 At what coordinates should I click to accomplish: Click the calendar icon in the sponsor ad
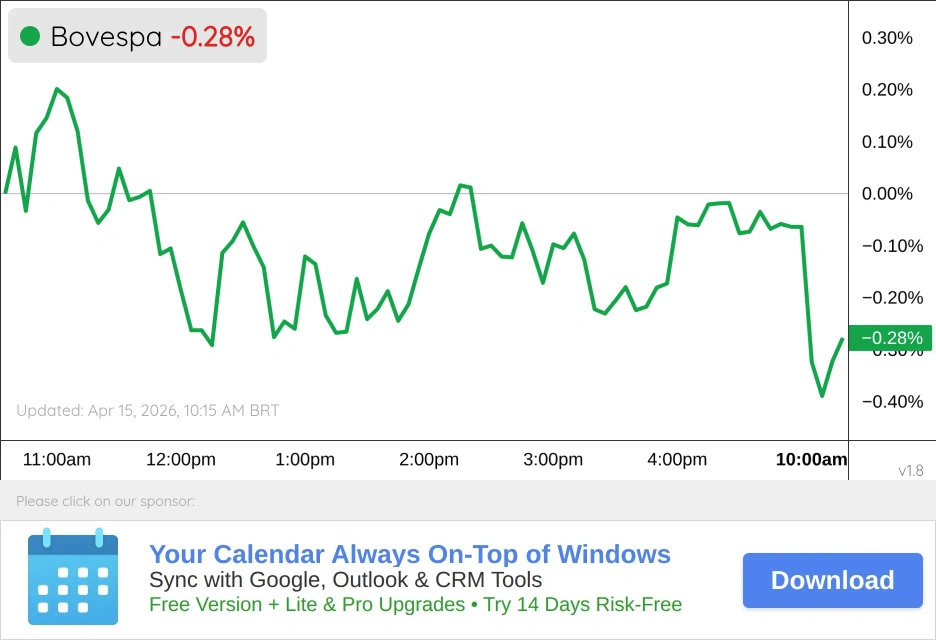(73, 578)
